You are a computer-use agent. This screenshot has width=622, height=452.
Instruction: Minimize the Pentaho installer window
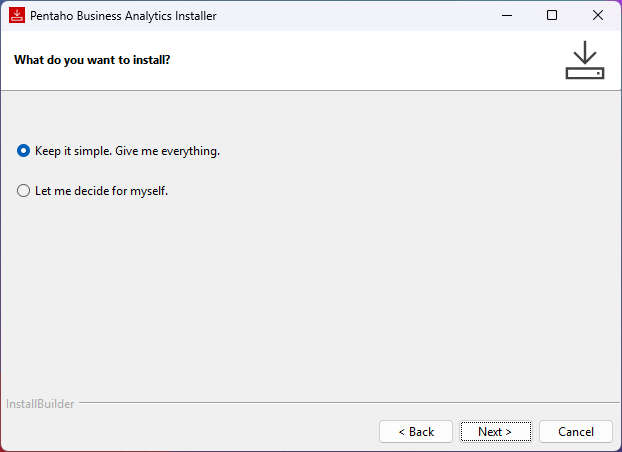pyautogui.click(x=505, y=16)
